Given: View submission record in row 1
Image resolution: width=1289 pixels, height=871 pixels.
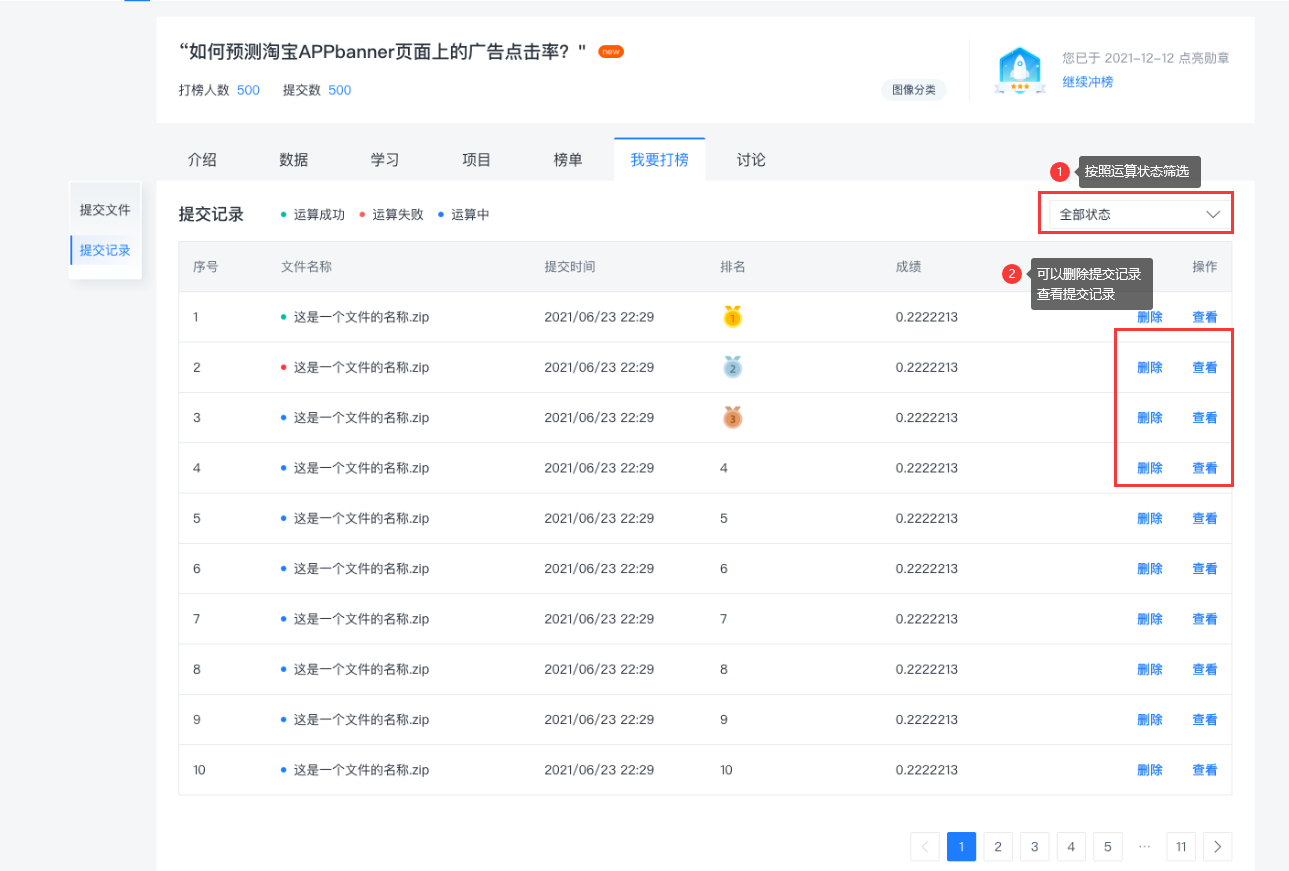Looking at the screenshot, I should [1205, 317].
